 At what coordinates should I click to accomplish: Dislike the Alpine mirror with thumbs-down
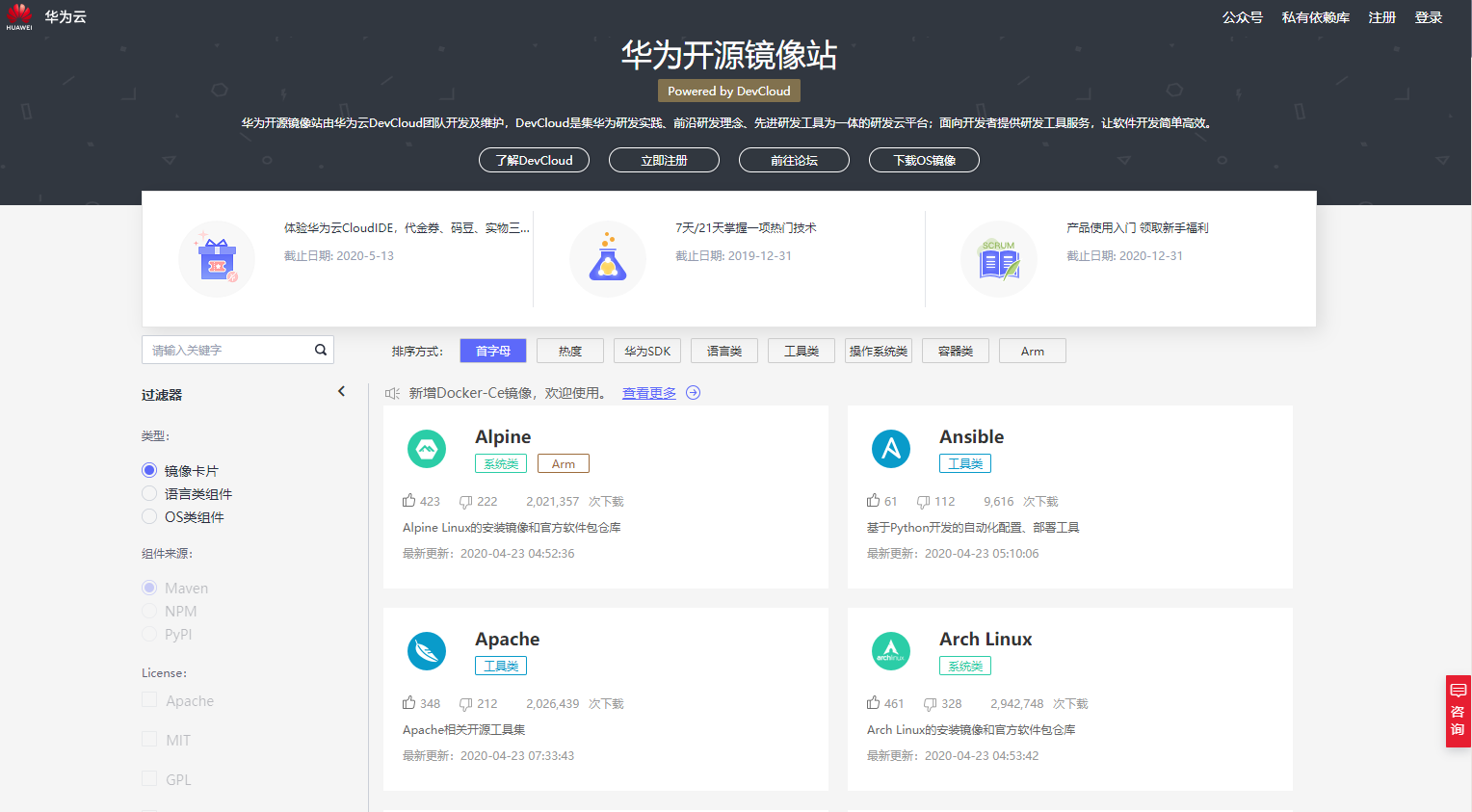tap(466, 502)
